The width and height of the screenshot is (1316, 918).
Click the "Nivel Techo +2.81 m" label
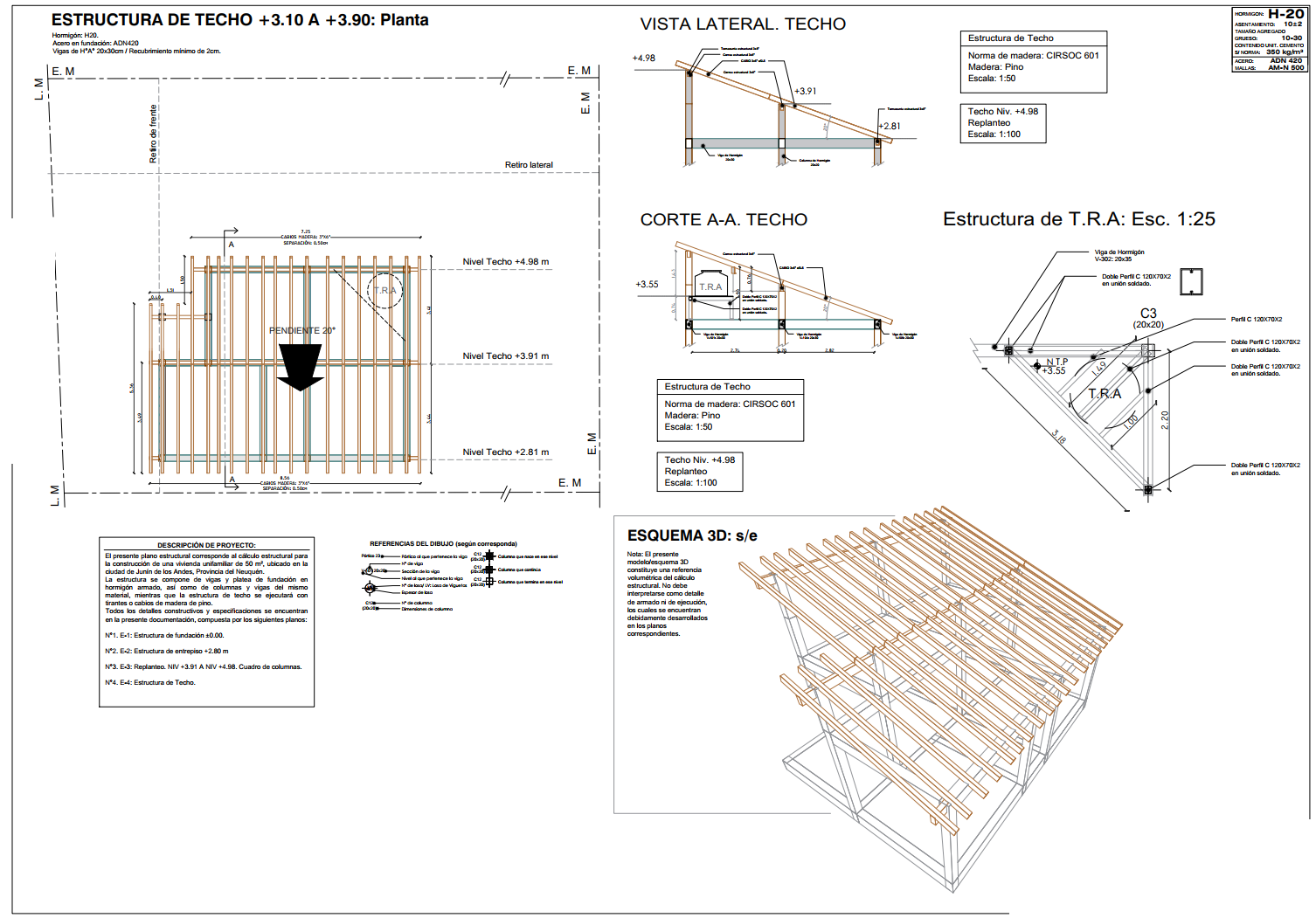pos(506,452)
